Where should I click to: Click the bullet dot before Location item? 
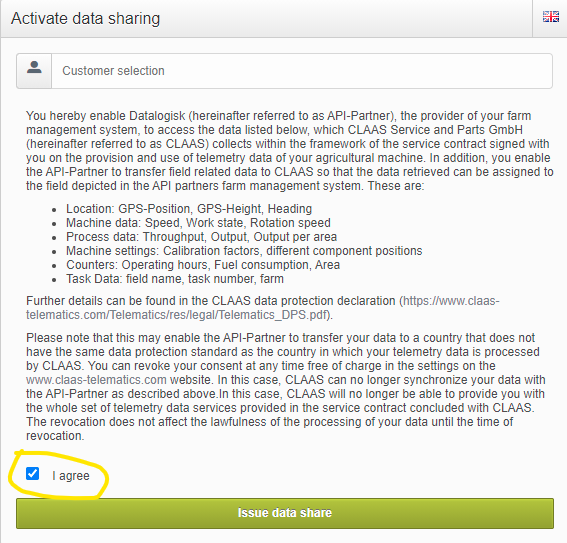point(54,210)
